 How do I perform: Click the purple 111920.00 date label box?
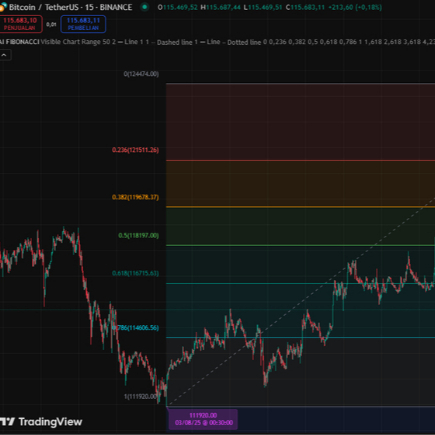pos(203,419)
